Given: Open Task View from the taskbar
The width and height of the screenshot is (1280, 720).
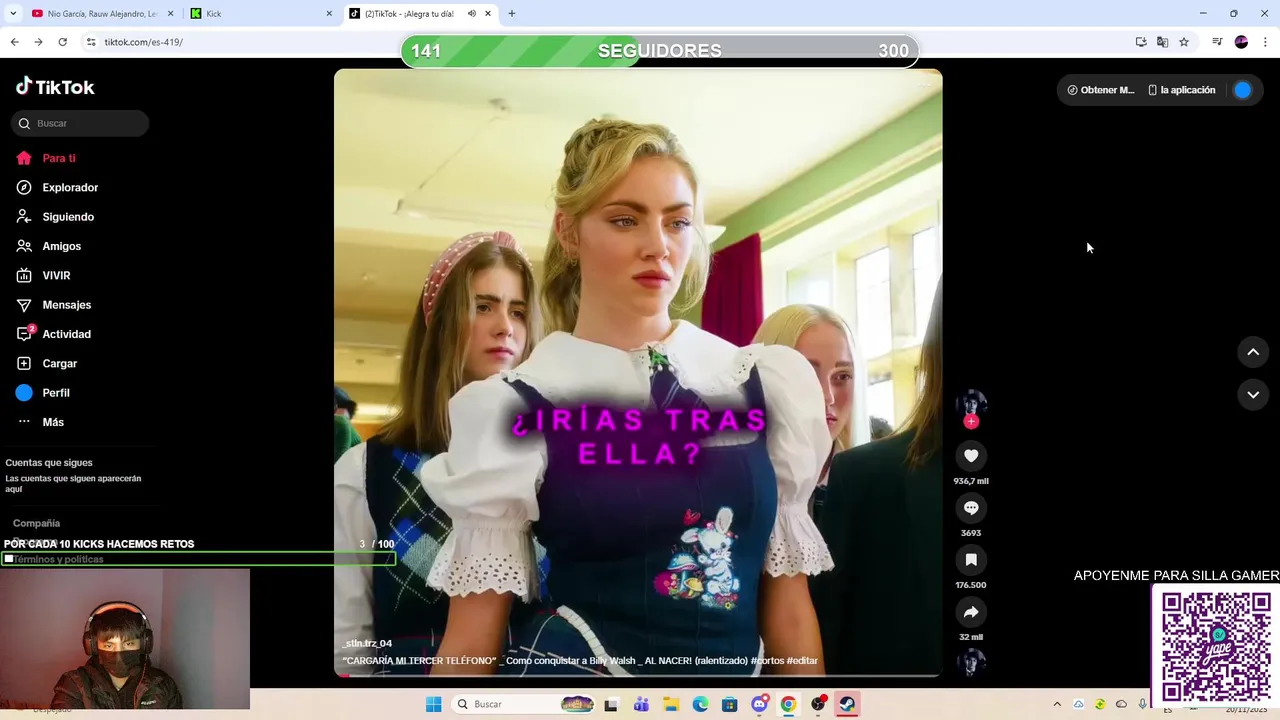Looking at the screenshot, I should click(x=611, y=704).
